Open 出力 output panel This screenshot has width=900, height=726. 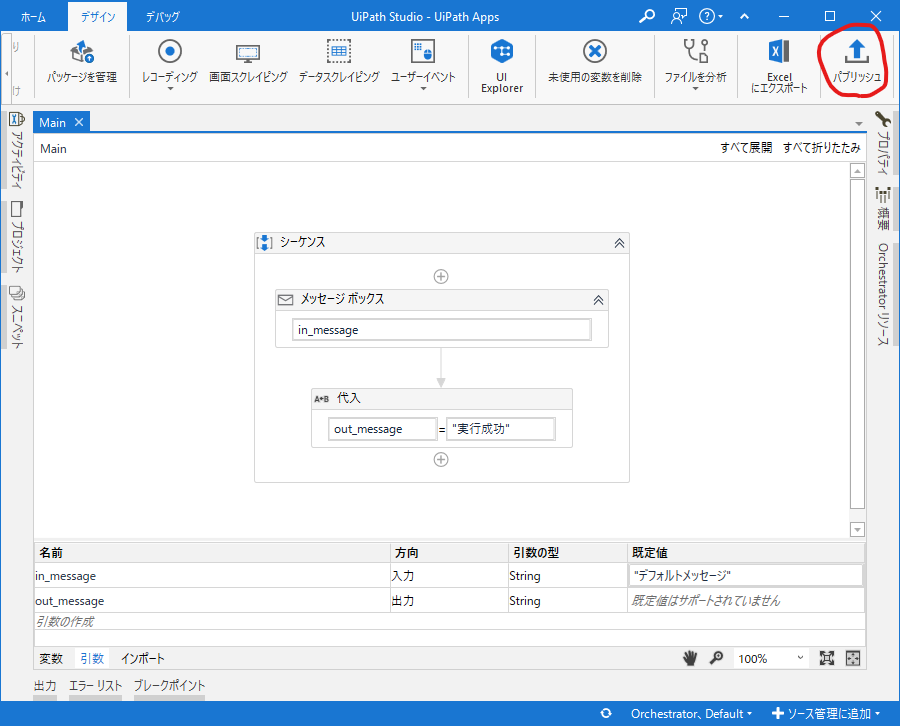(45, 685)
